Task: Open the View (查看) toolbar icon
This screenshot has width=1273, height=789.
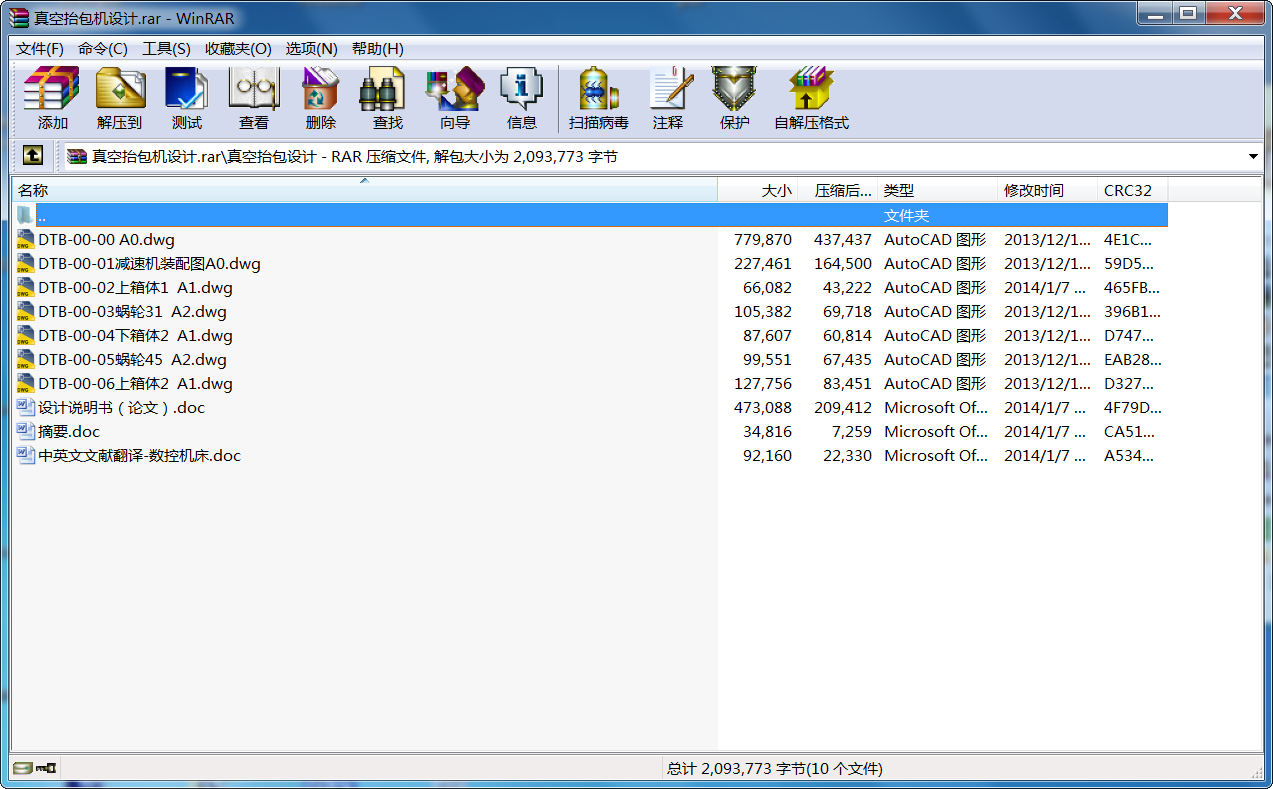Action: click(254, 97)
